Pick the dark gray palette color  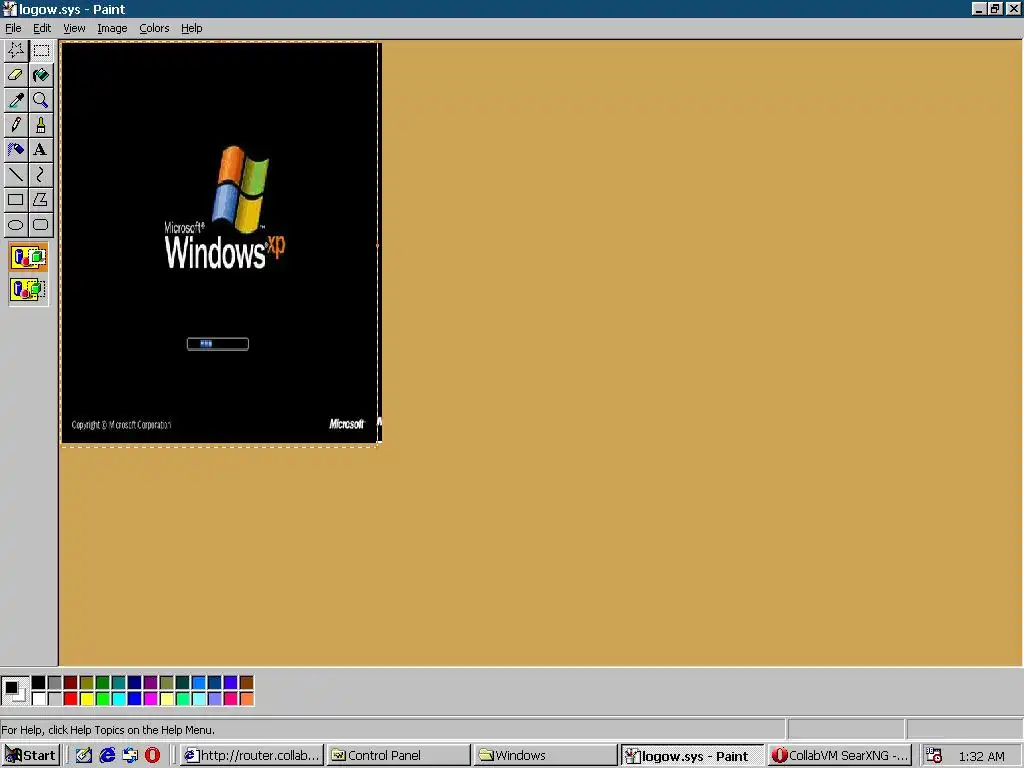point(55,683)
